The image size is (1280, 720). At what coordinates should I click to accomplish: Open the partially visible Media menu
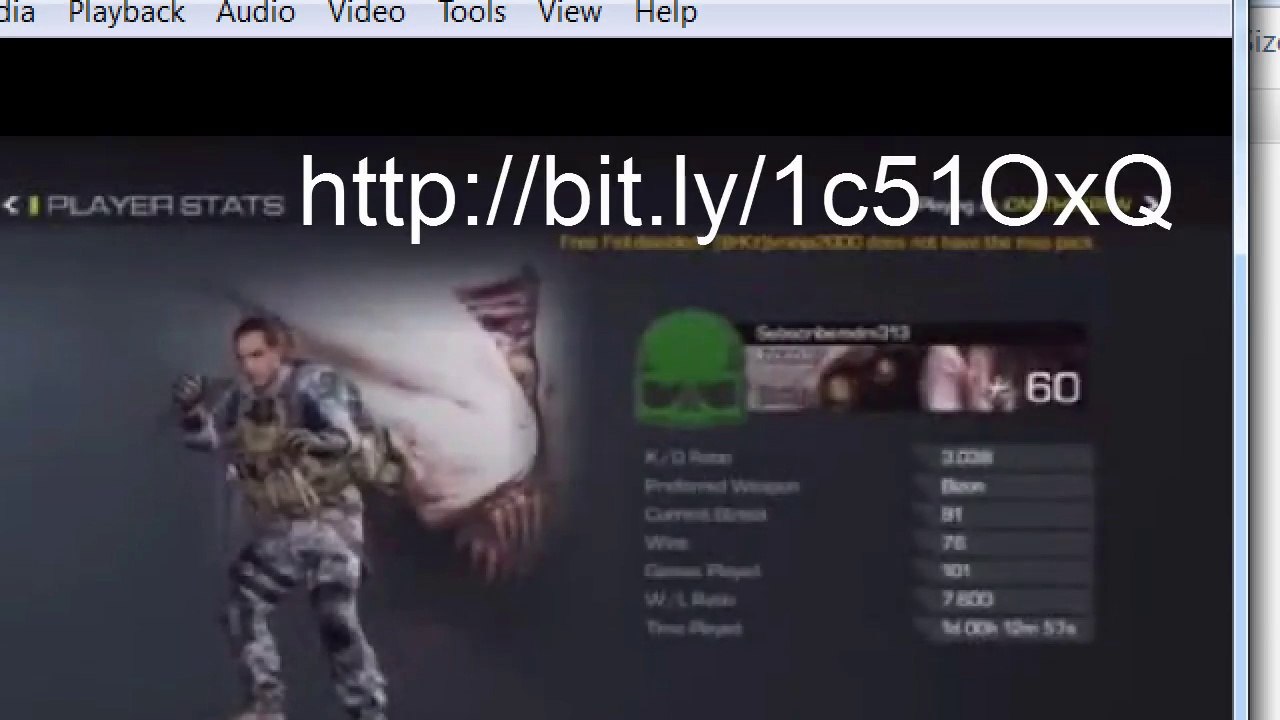[x=17, y=13]
